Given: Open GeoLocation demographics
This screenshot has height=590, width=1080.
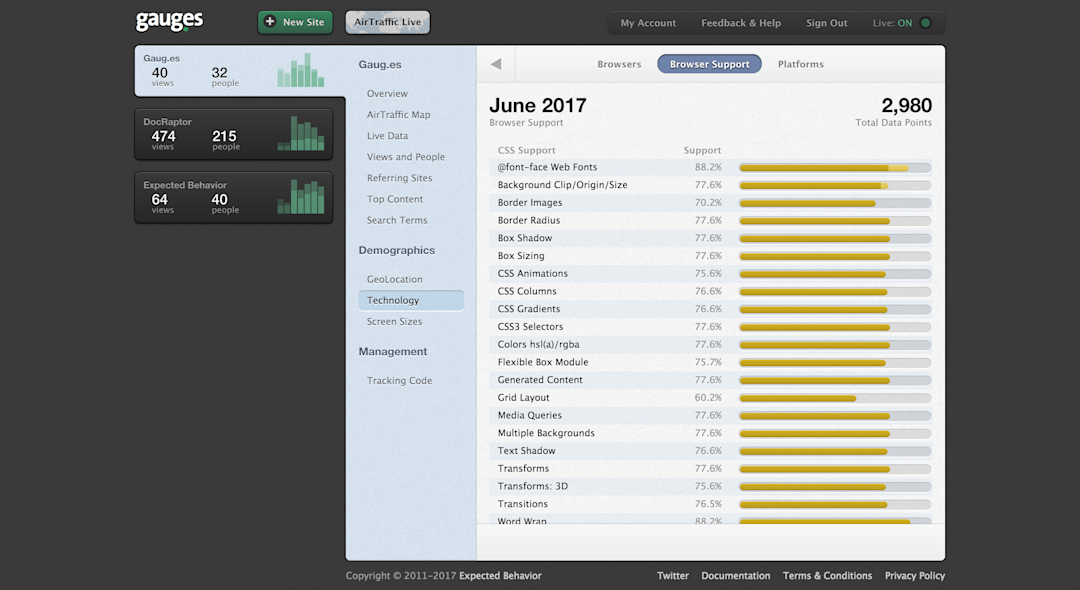Looking at the screenshot, I should coord(395,280).
